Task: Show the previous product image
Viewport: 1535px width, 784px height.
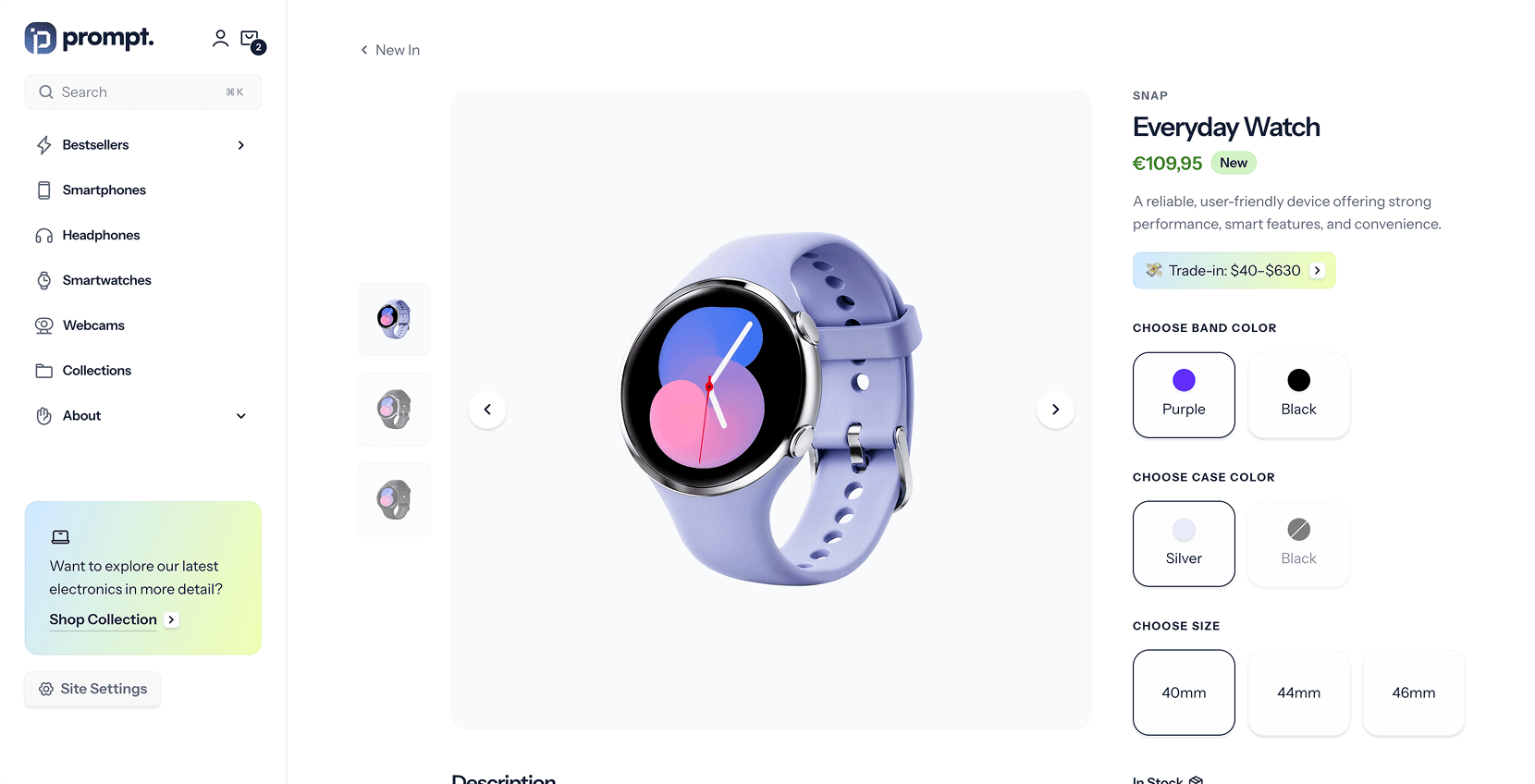Action: tap(487, 410)
